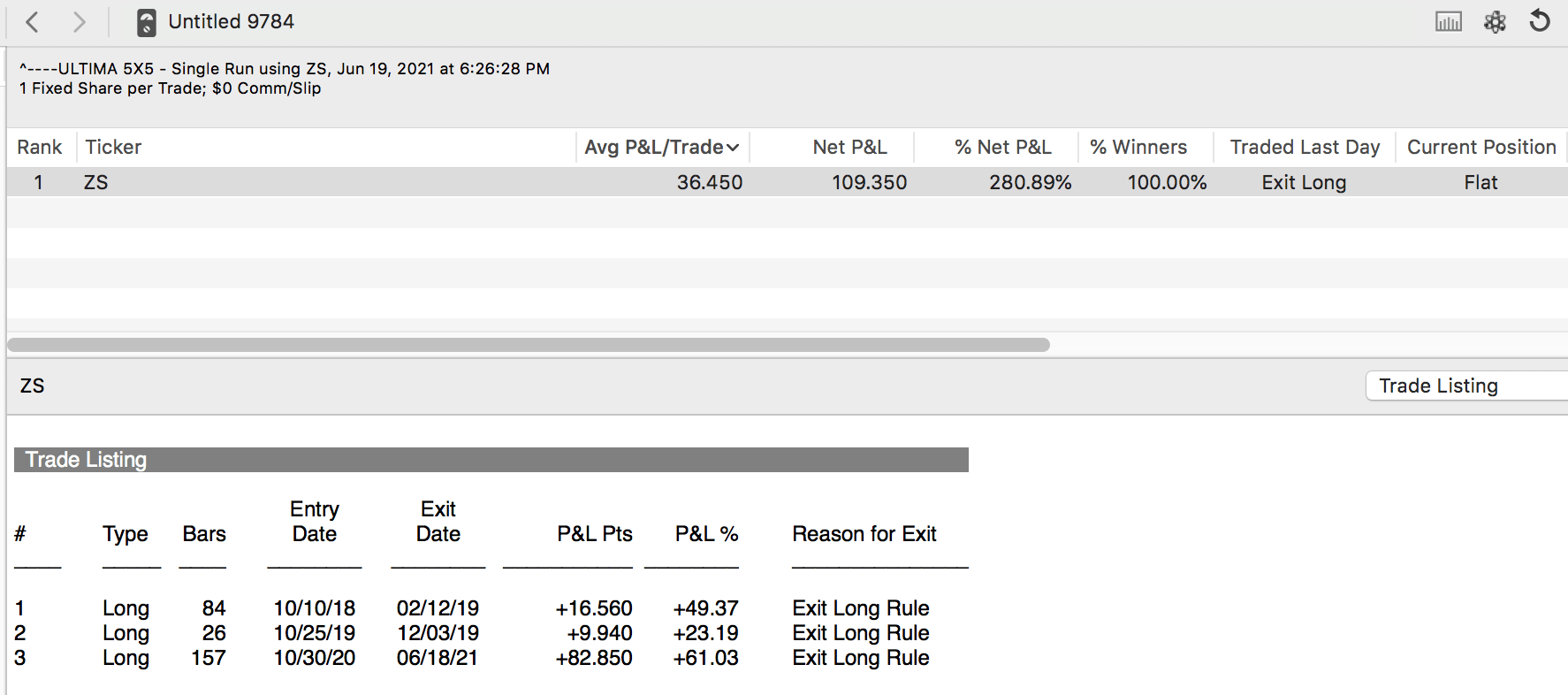
Task: Click the % Winners column header
Action: [1138, 148]
